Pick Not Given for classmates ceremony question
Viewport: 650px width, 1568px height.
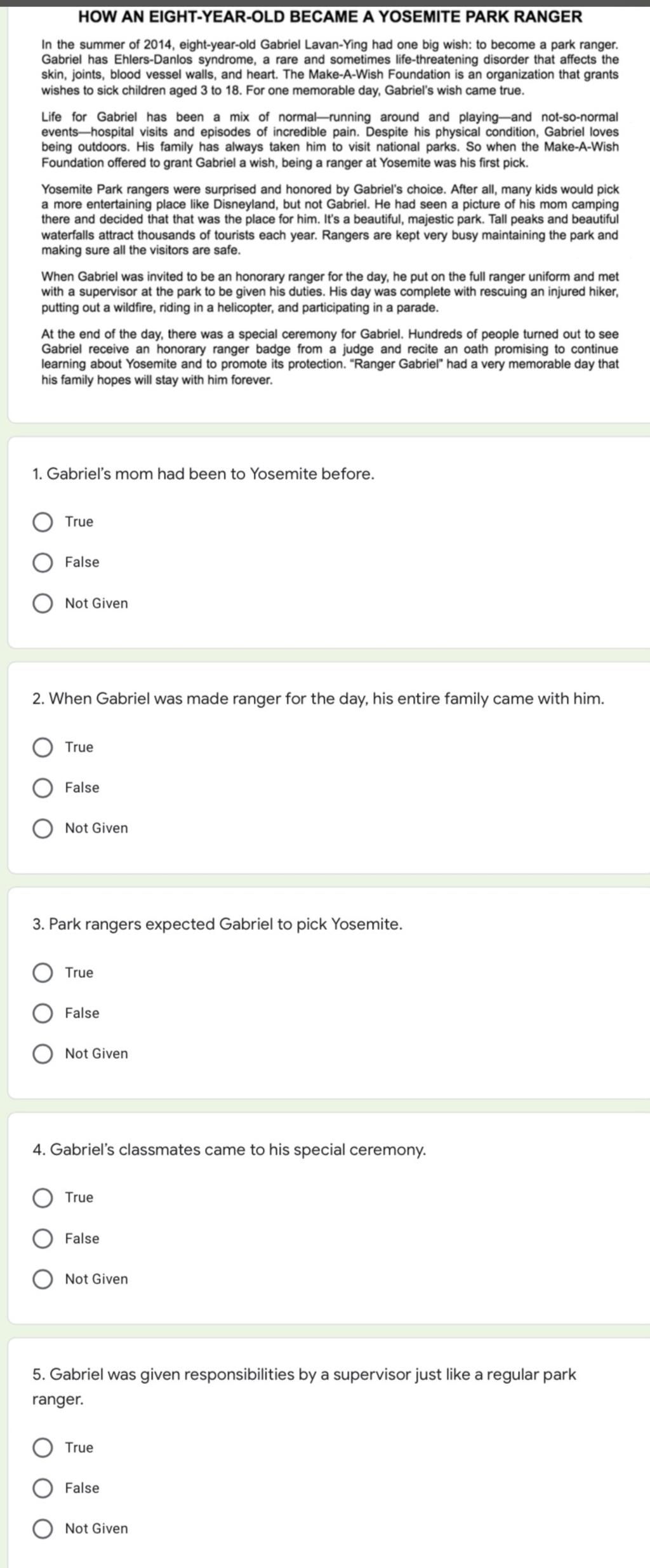43,1280
